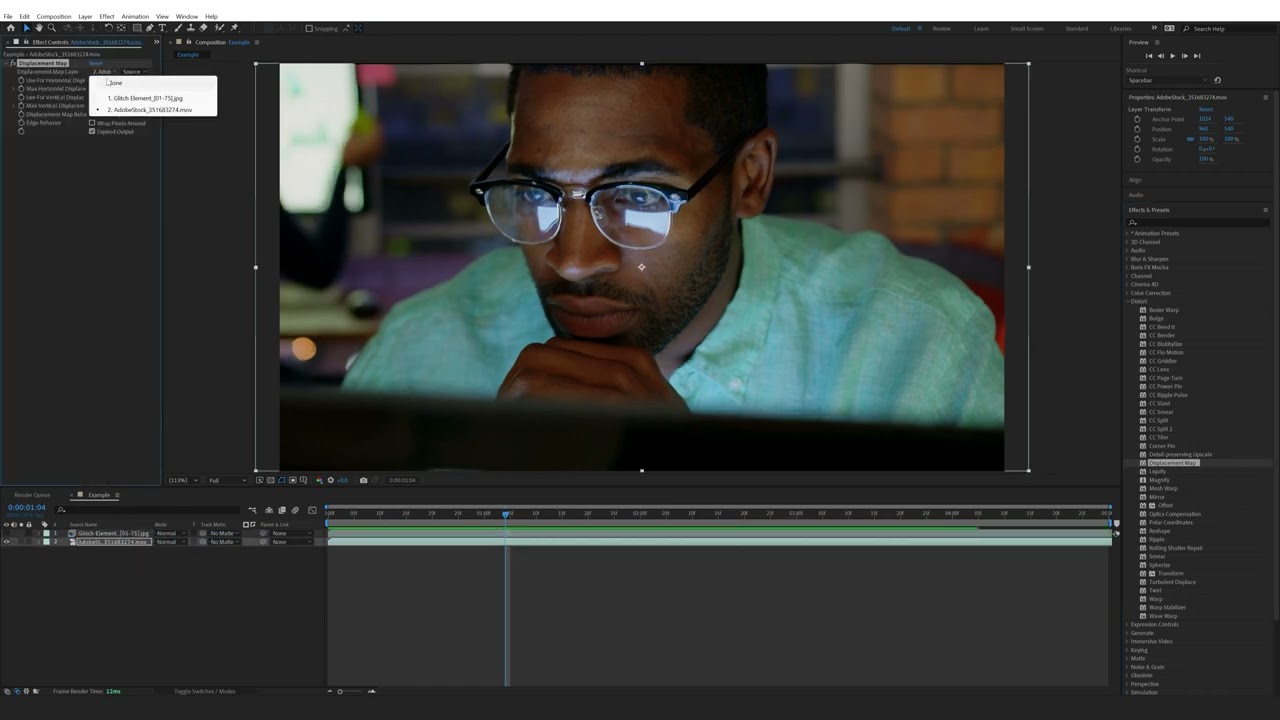Screen dimensions: 1280x720
Task: Switch to the Render Queue tab
Action: point(32,495)
